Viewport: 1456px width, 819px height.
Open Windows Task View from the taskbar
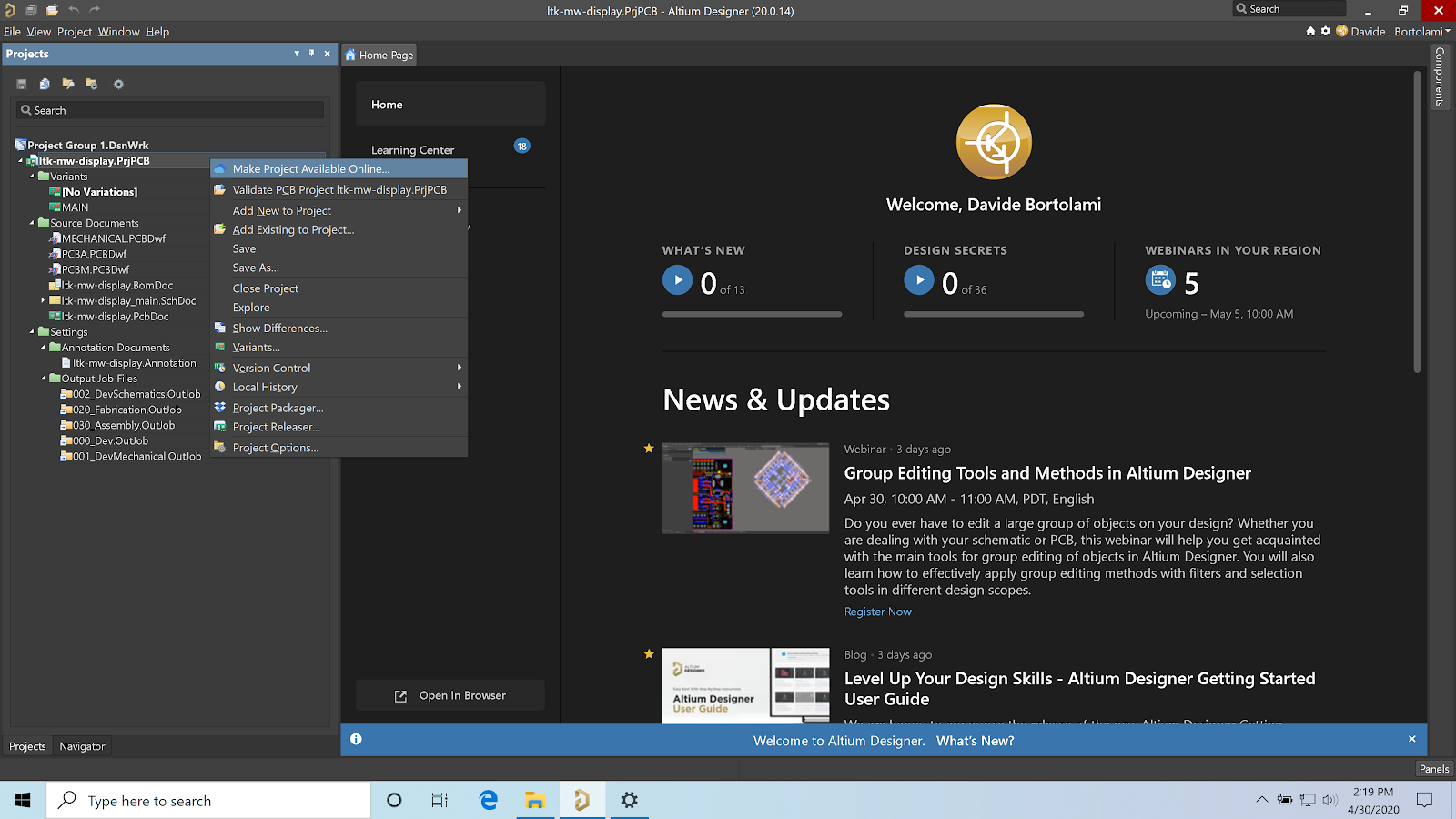(x=440, y=800)
